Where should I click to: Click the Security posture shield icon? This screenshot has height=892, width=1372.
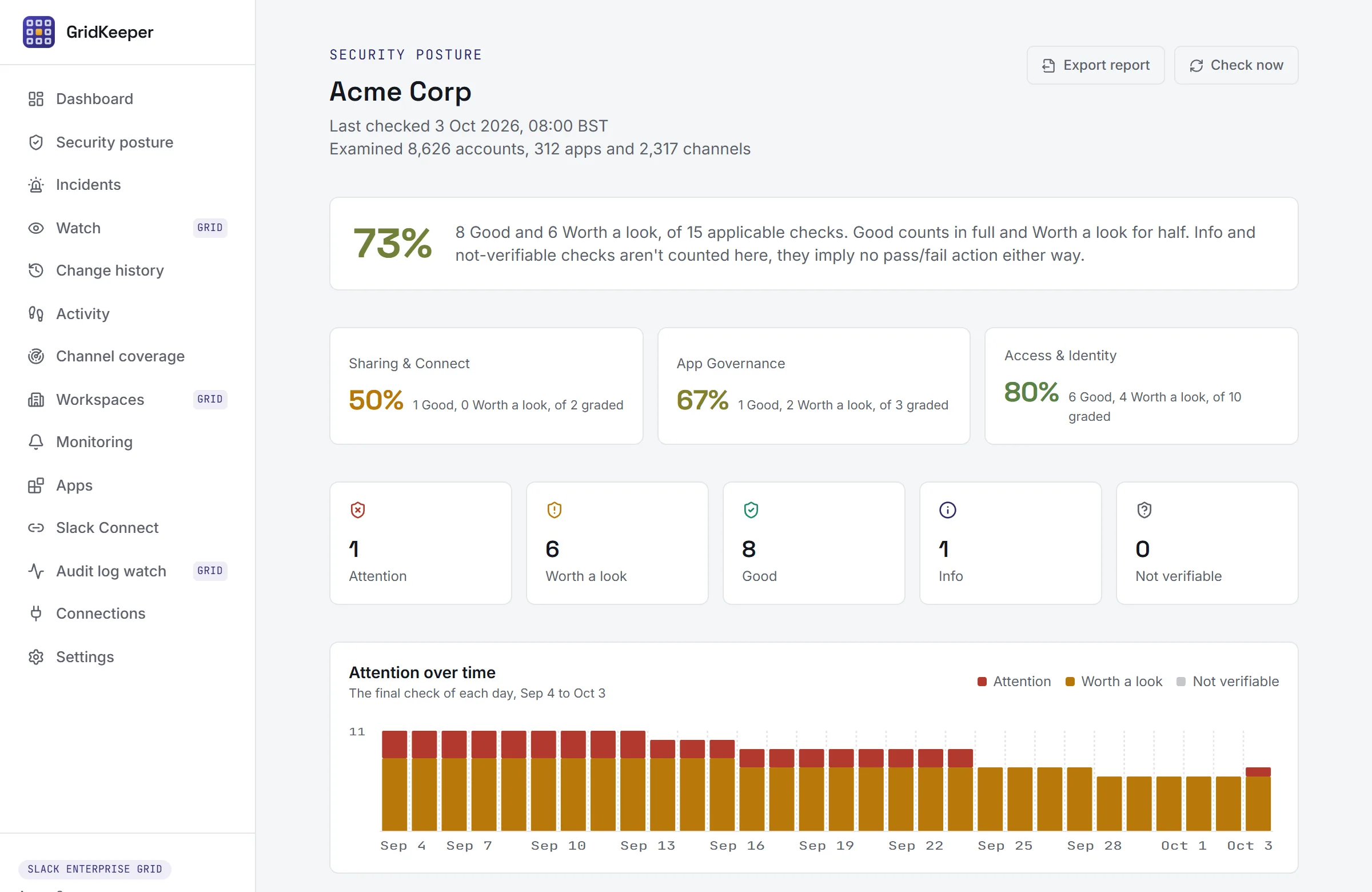(x=36, y=142)
